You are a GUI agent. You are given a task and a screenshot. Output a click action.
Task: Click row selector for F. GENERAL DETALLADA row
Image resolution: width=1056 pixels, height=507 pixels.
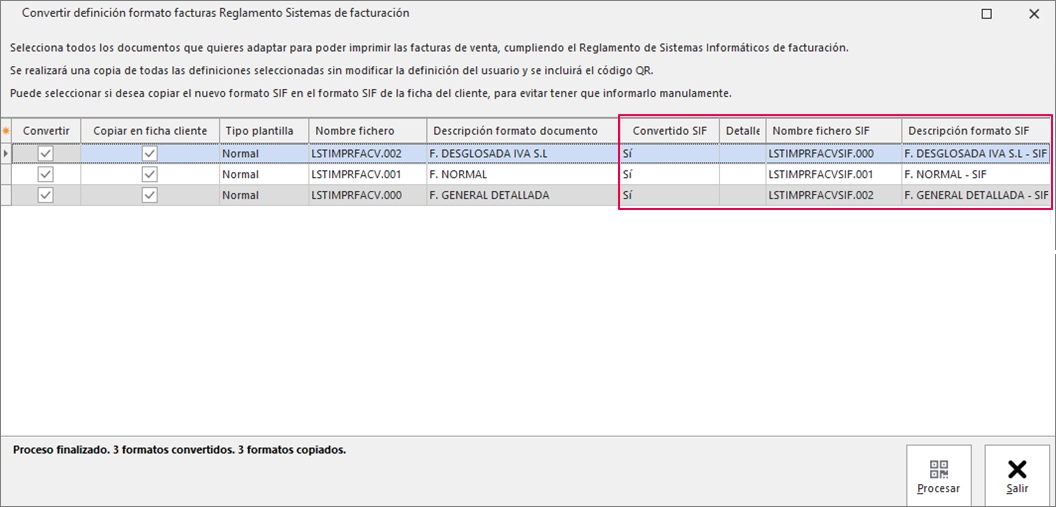[x=6, y=196]
